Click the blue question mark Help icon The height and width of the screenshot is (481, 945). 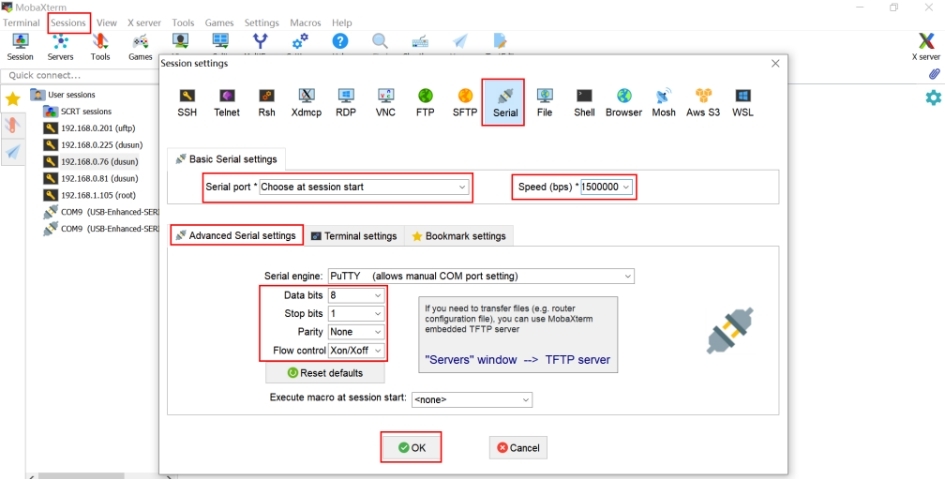[x=340, y=42]
